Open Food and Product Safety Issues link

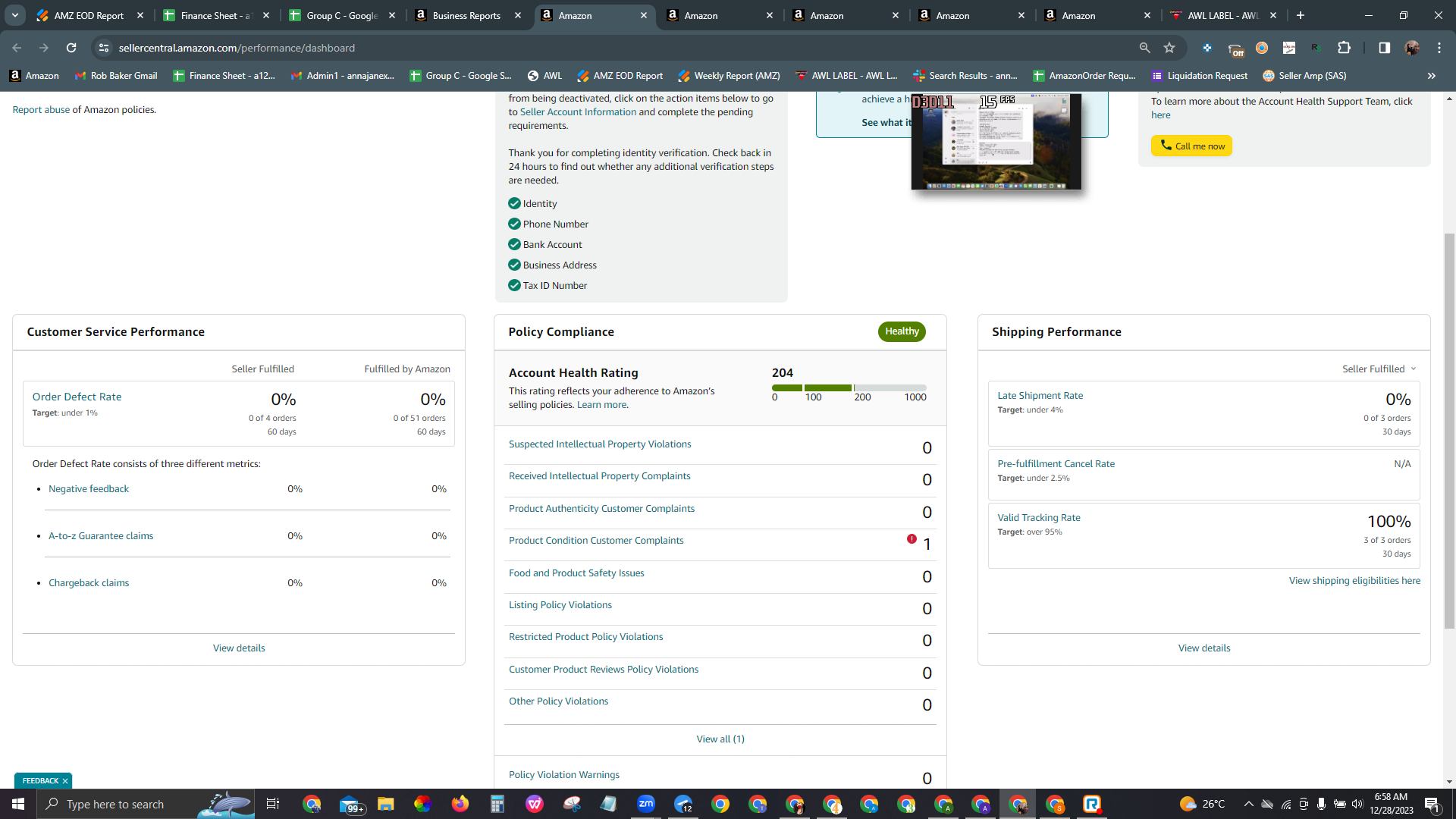pyautogui.click(x=576, y=573)
